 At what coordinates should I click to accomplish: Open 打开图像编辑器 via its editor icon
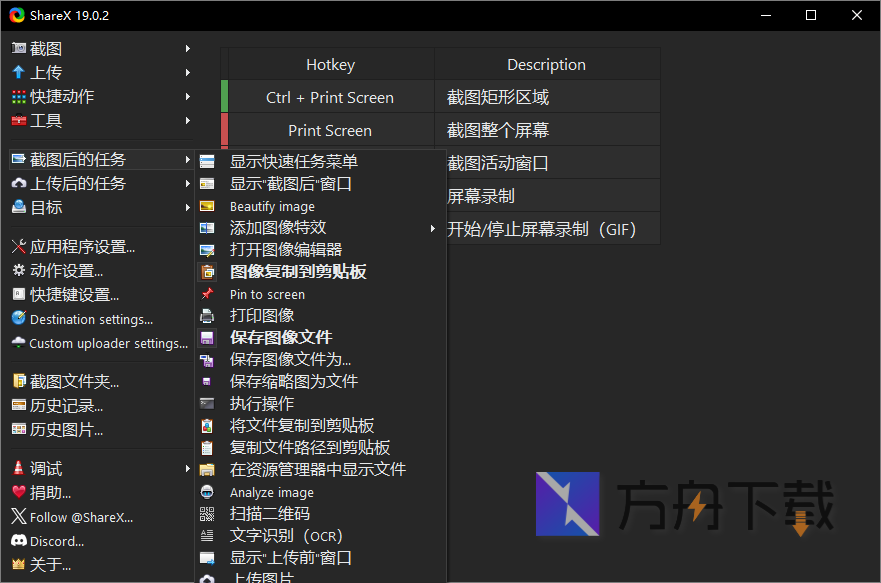pos(265,249)
